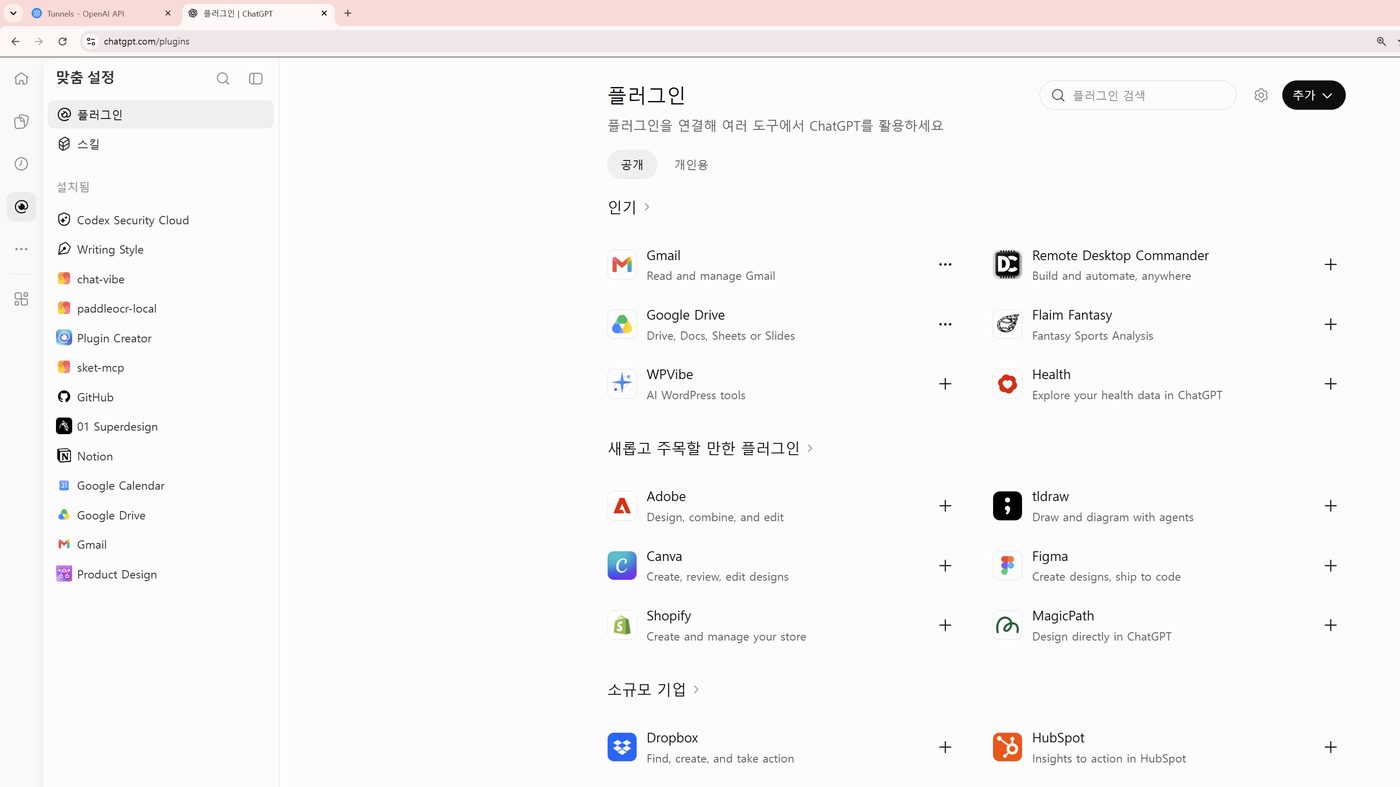Open the history clock icon in rail

coord(21,164)
